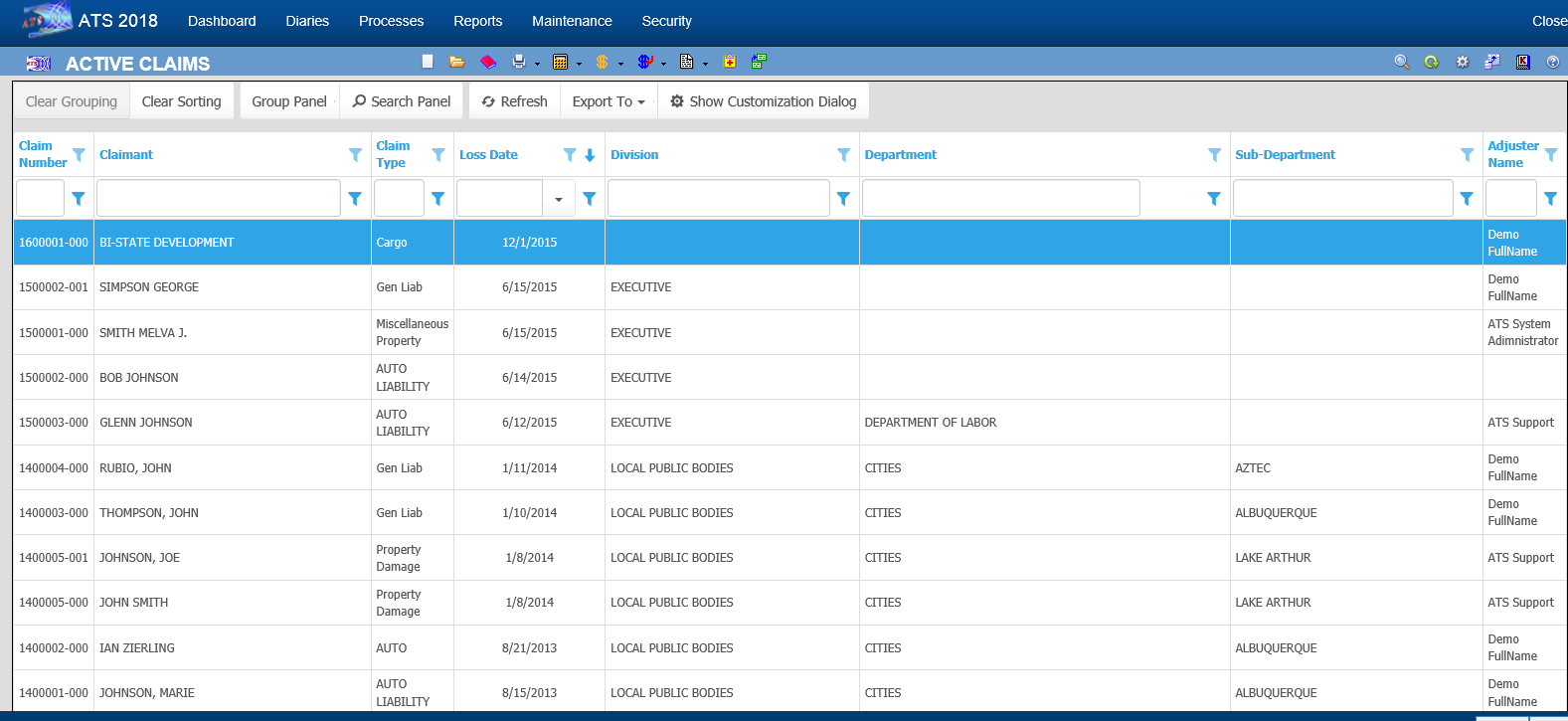Open settings with the gear icon
Image resolution: width=1568 pixels, height=721 pixels.
[x=1462, y=62]
